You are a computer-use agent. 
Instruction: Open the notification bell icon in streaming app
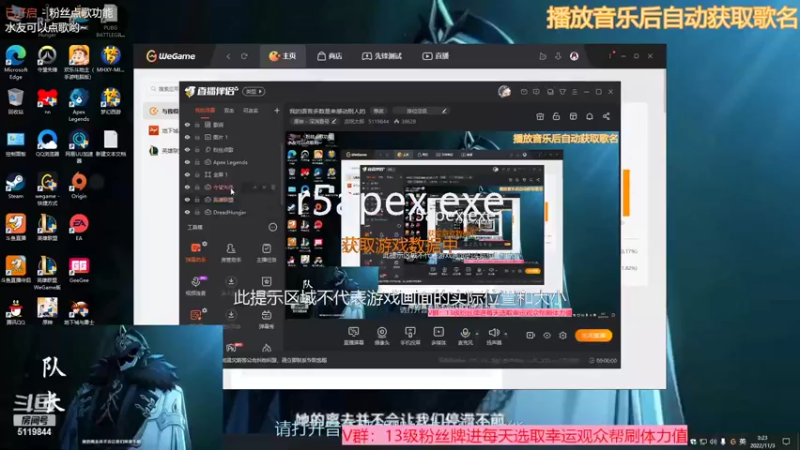(590, 116)
